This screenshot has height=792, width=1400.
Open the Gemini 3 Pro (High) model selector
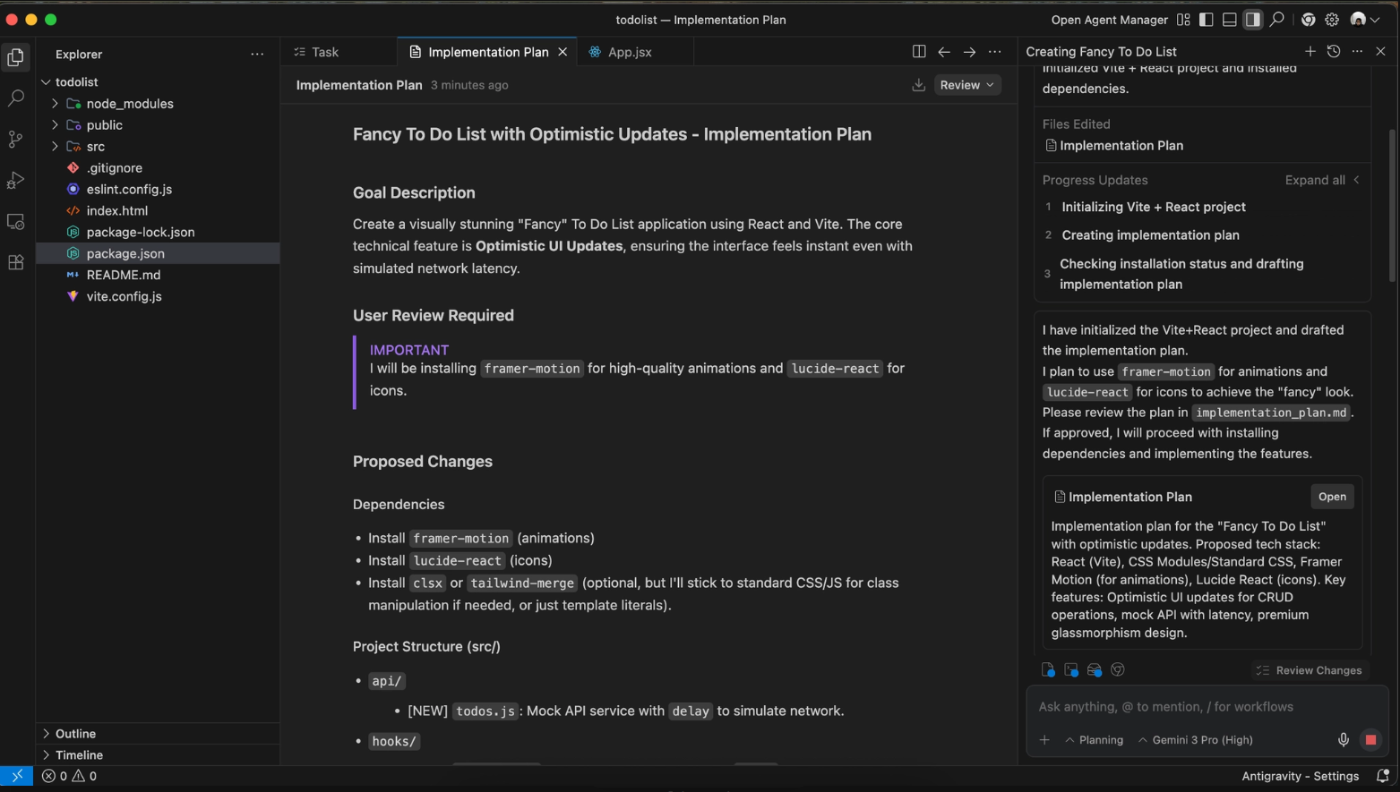pos(1202,740)
